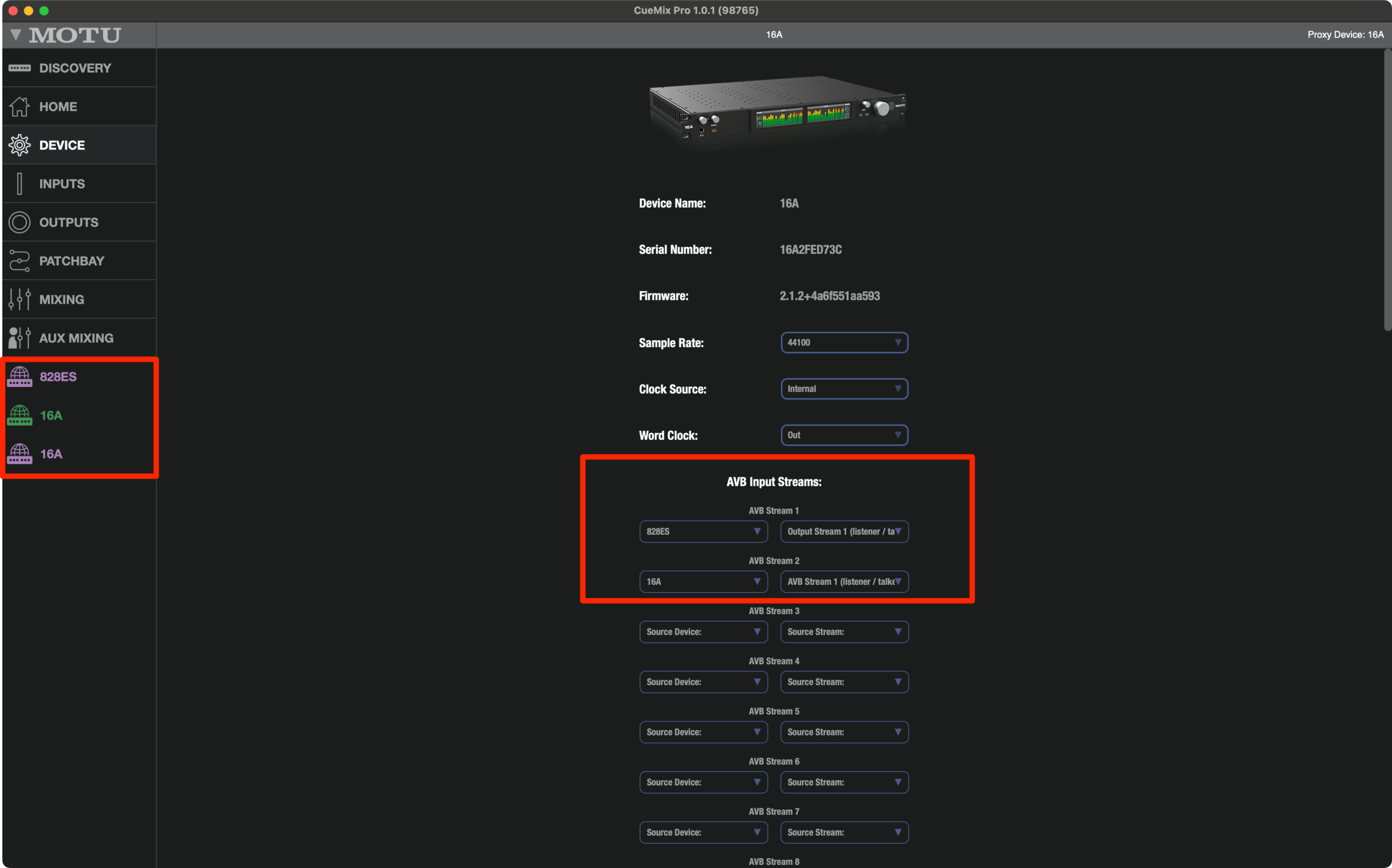Open AVB Stream 7 Source Device dropdown
Image resolution: width=1392 pixels, height=868 pixels.
(x=704, y=832)
